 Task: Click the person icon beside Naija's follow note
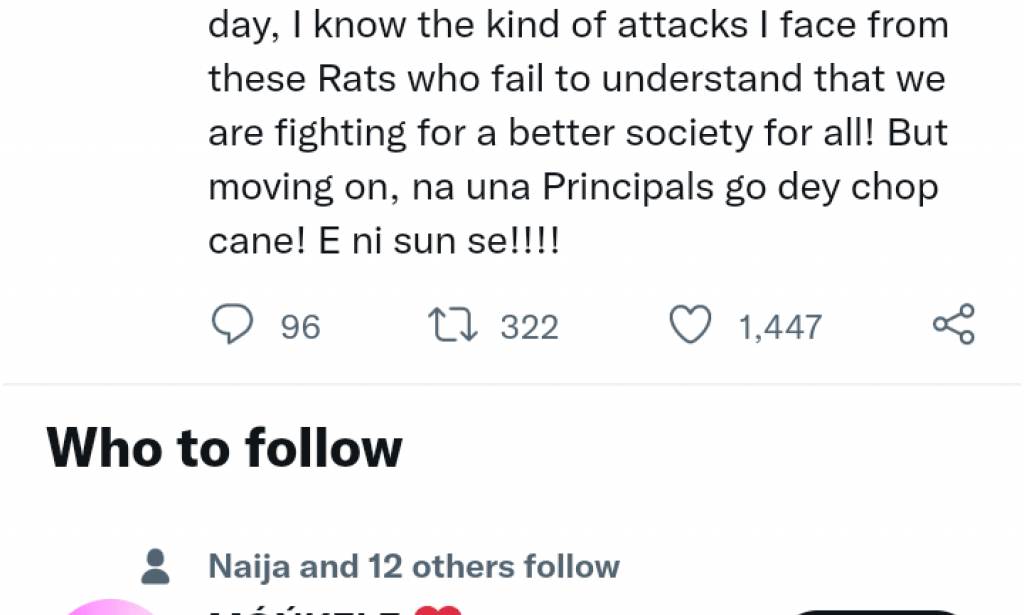pyautogui.click(x=156, y=565)
